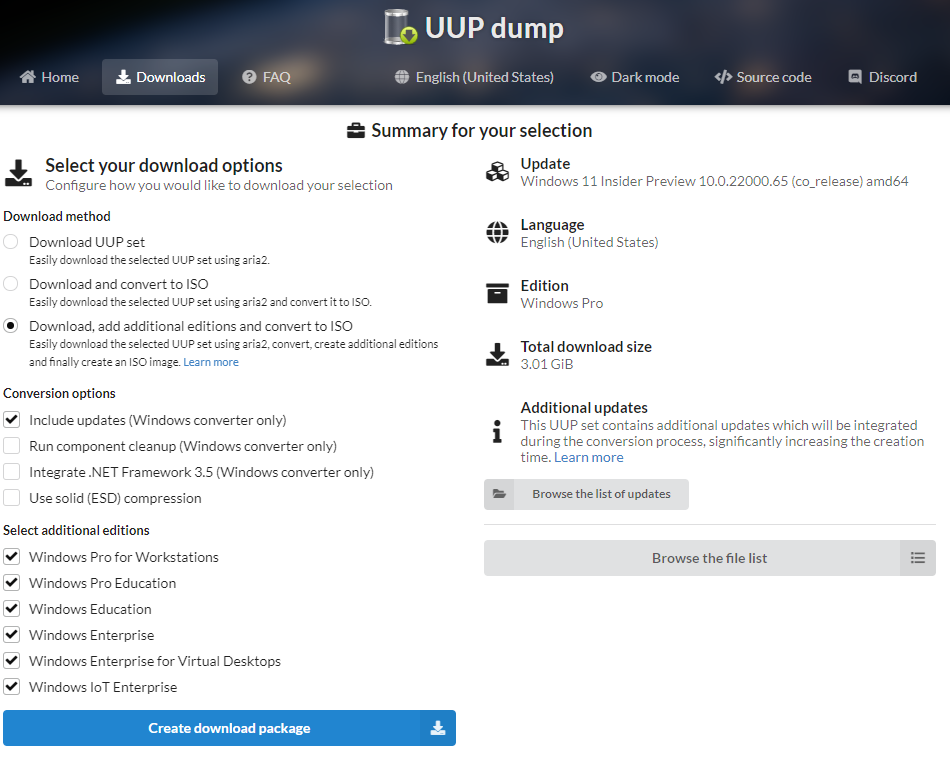
Task: Uncheck Windows Enterprise for Virtual Desktops
Action: pos(12,661)
